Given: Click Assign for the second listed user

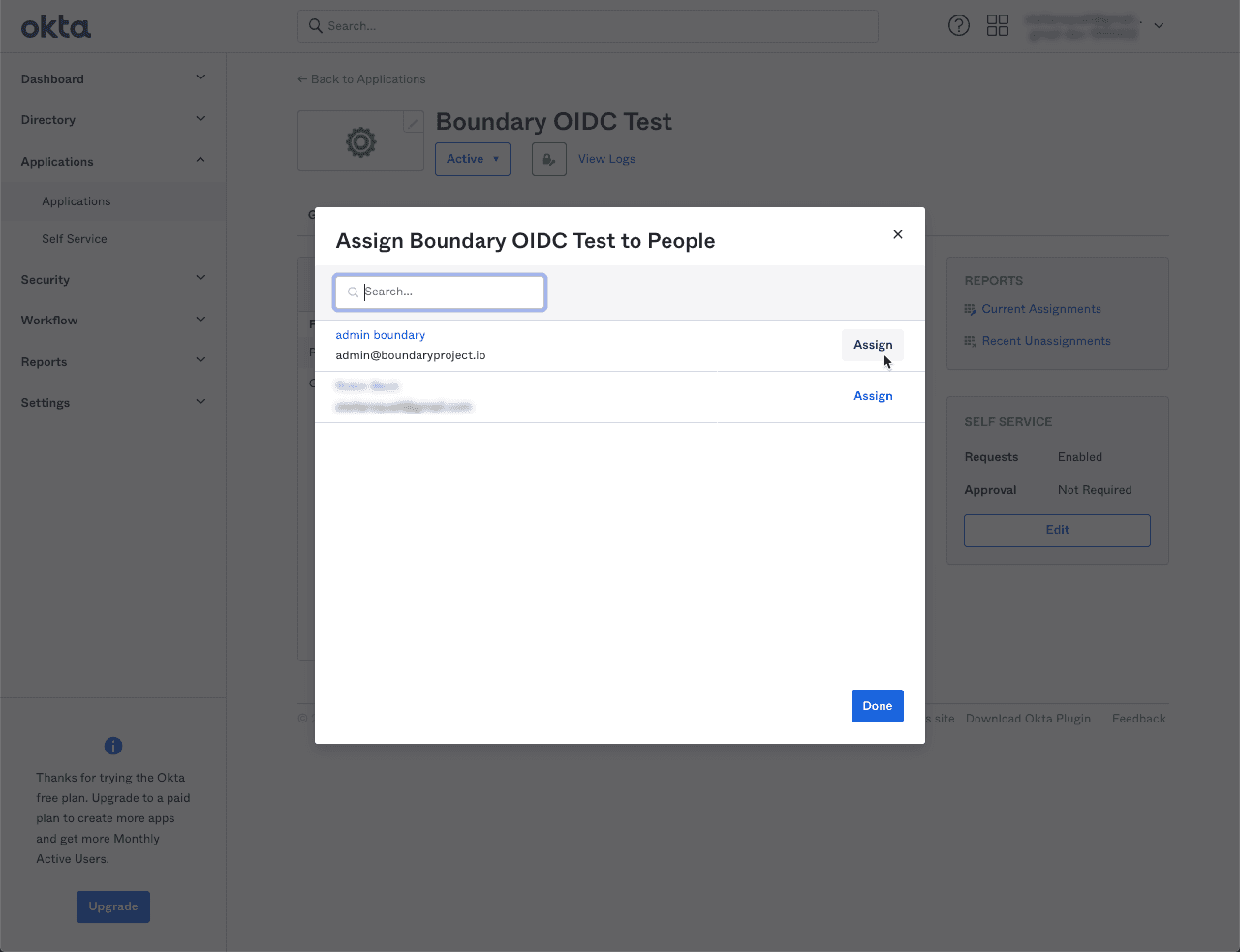Looking at the screenshot, I should tap(873, 396).
